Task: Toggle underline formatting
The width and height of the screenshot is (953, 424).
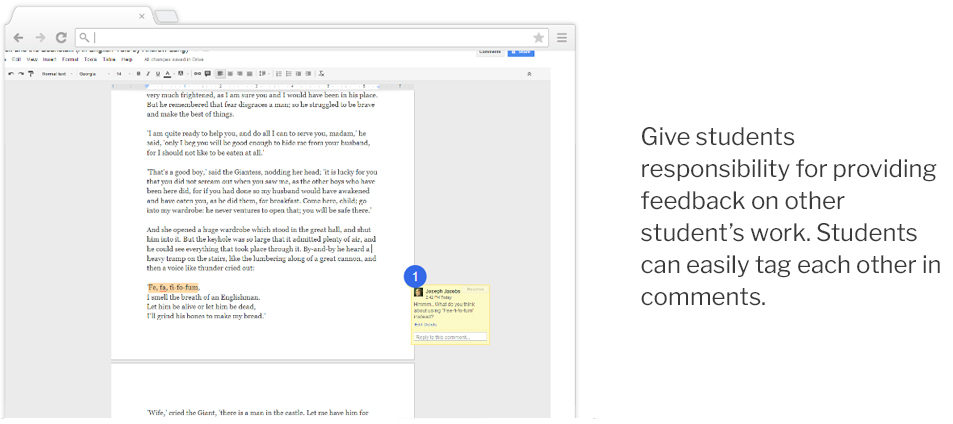Action: click(156, 73)
